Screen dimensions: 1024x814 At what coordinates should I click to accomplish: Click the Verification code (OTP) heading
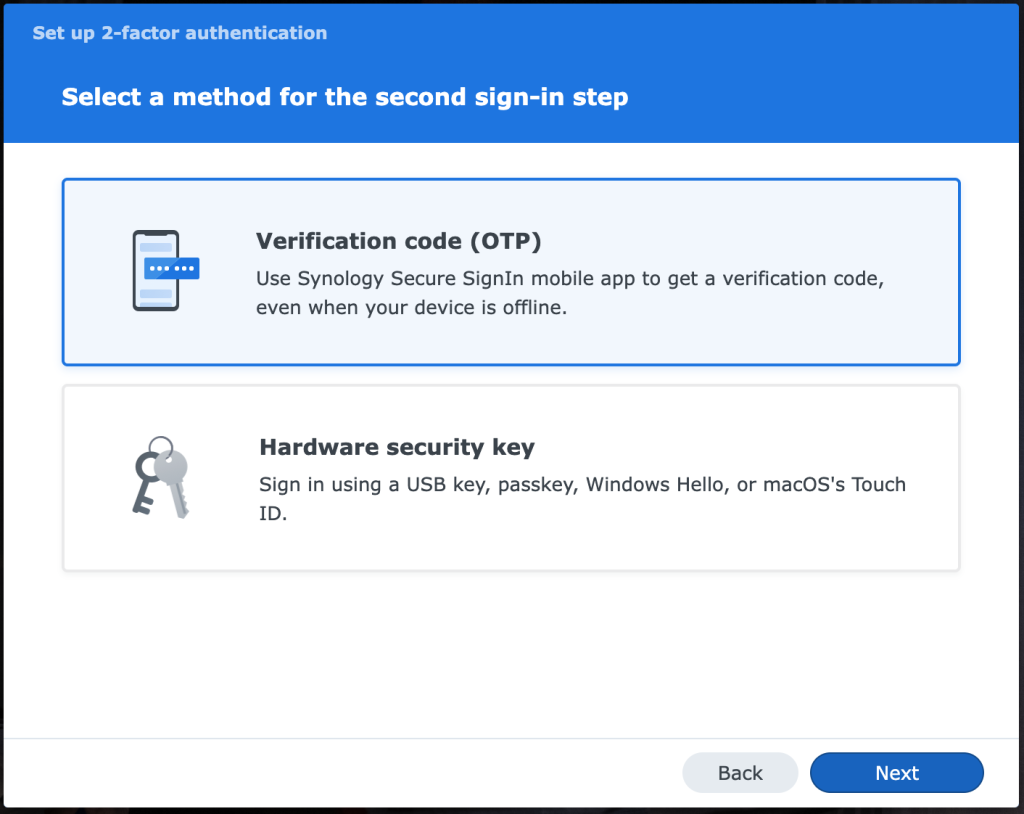(x=398, y=241)
